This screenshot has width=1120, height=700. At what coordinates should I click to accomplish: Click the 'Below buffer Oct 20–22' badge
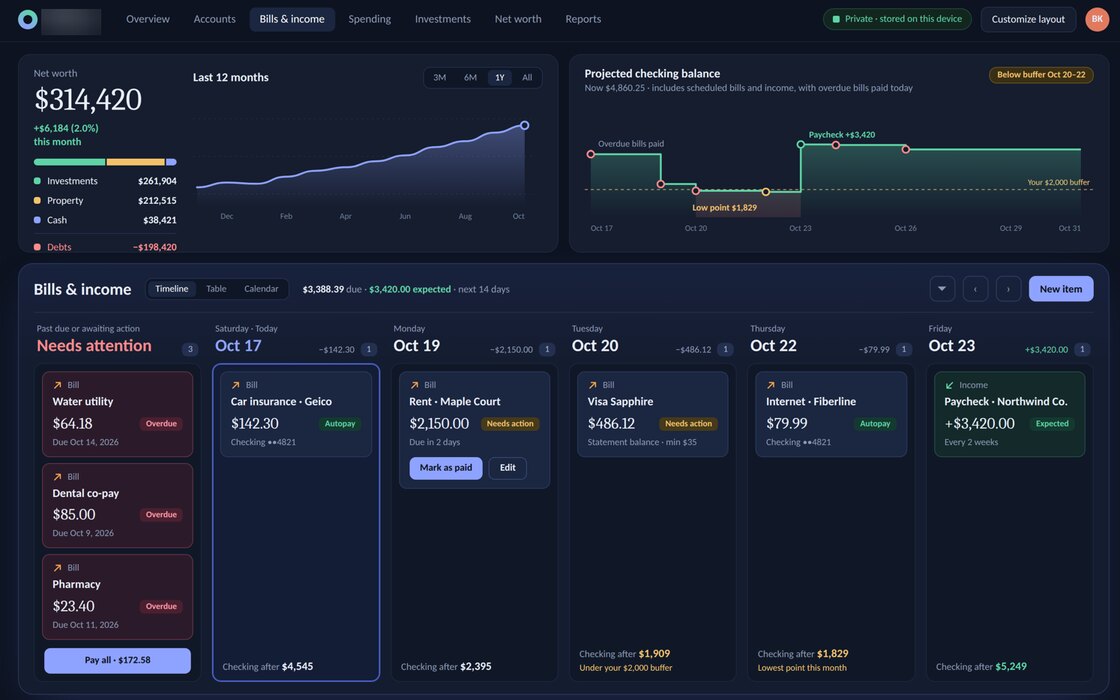coord(1041,74)
